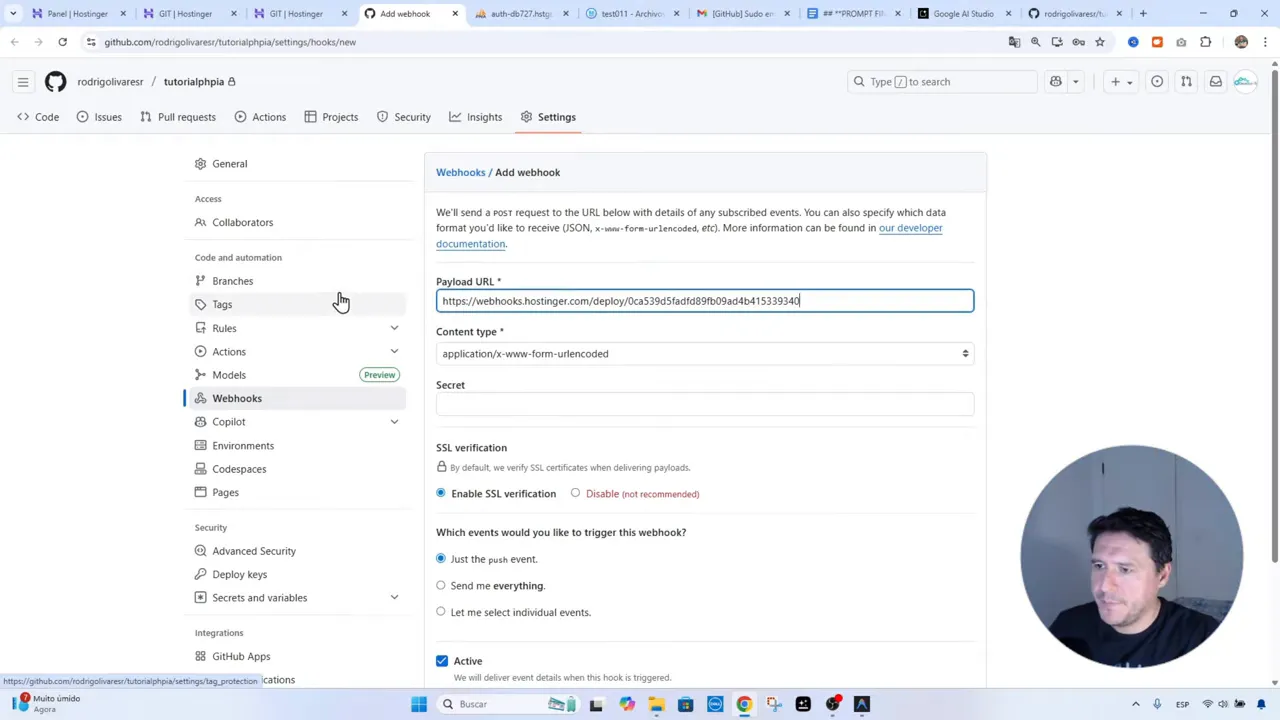The image size is (1280, 720).
Task: Uncheck the Active checkbox
Action: [x=442, y=660]
